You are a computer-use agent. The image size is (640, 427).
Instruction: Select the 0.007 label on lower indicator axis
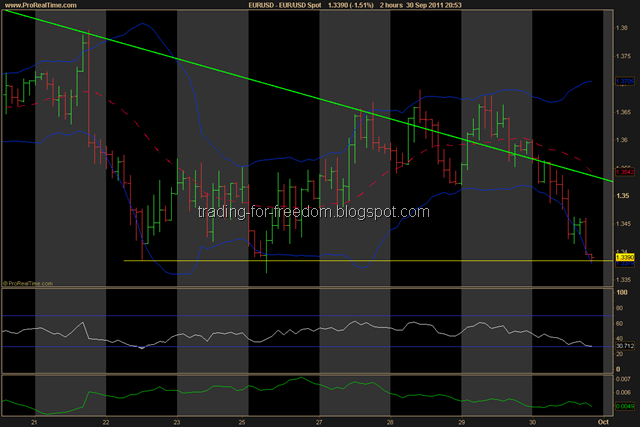(623, 379)
